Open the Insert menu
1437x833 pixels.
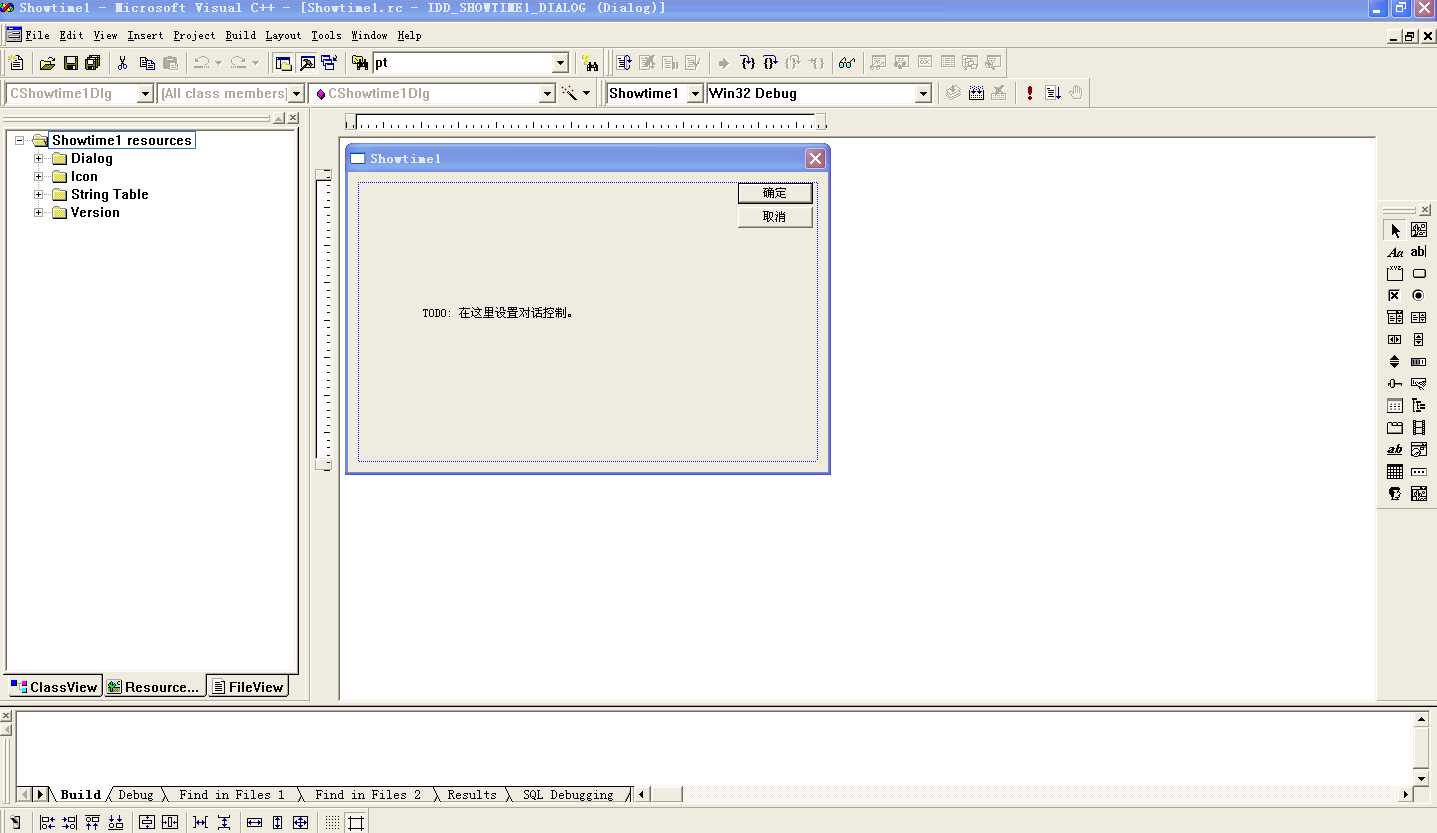click(x=145, y=35)
